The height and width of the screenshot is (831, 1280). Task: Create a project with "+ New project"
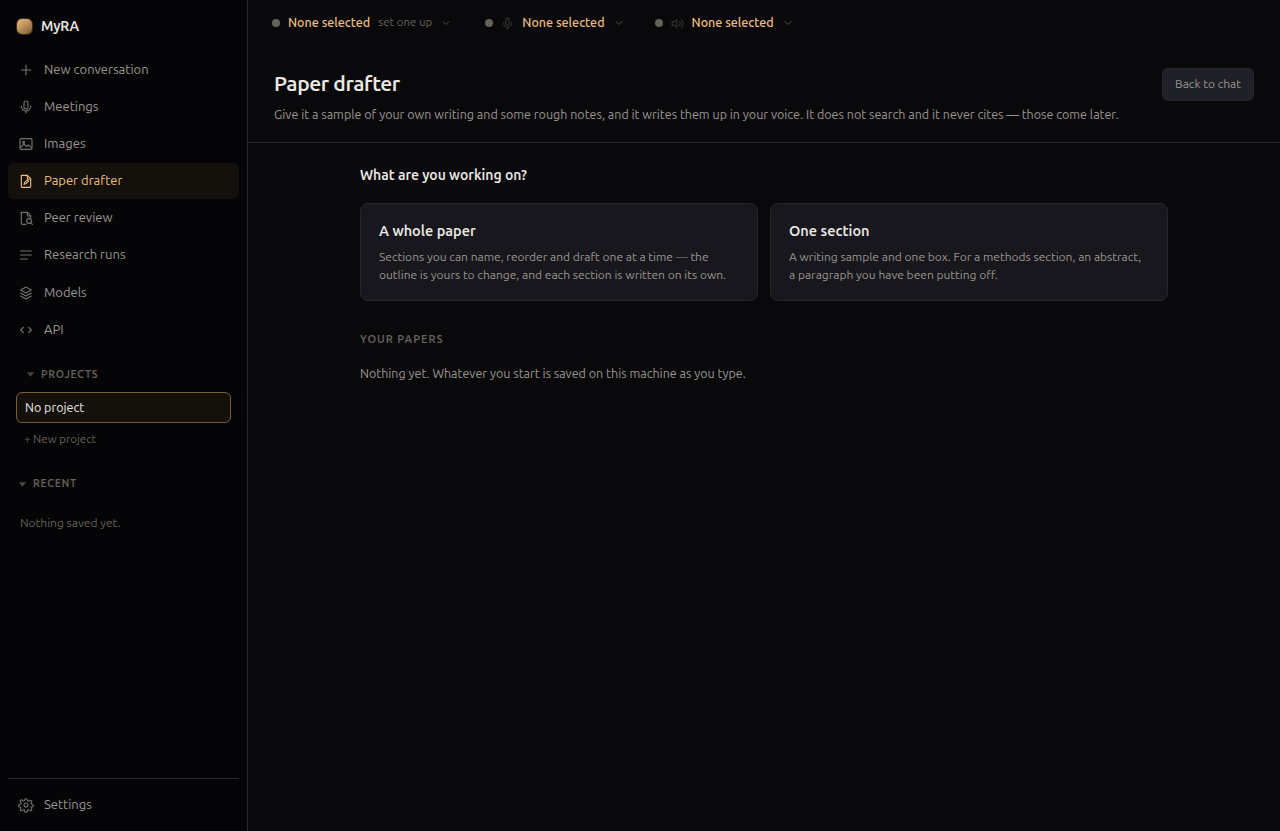pyautogui.click(x=60, y=439)
